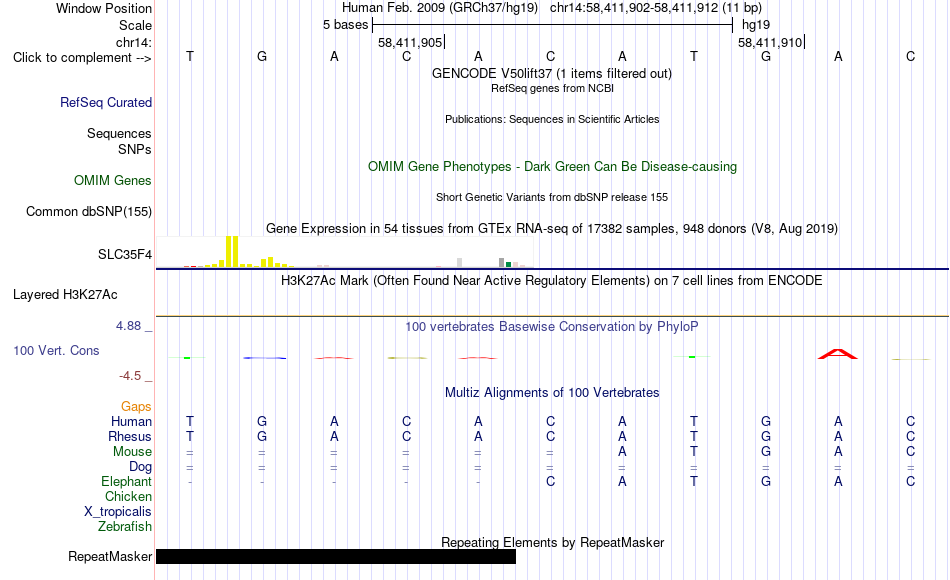
Task: Click the GENCODE V50lift37 track title
Action: coord(551,73)
